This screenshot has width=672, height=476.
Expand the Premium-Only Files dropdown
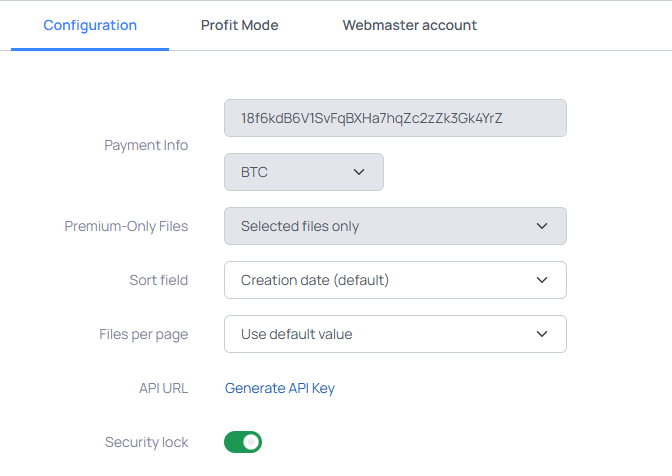(395, 226)
